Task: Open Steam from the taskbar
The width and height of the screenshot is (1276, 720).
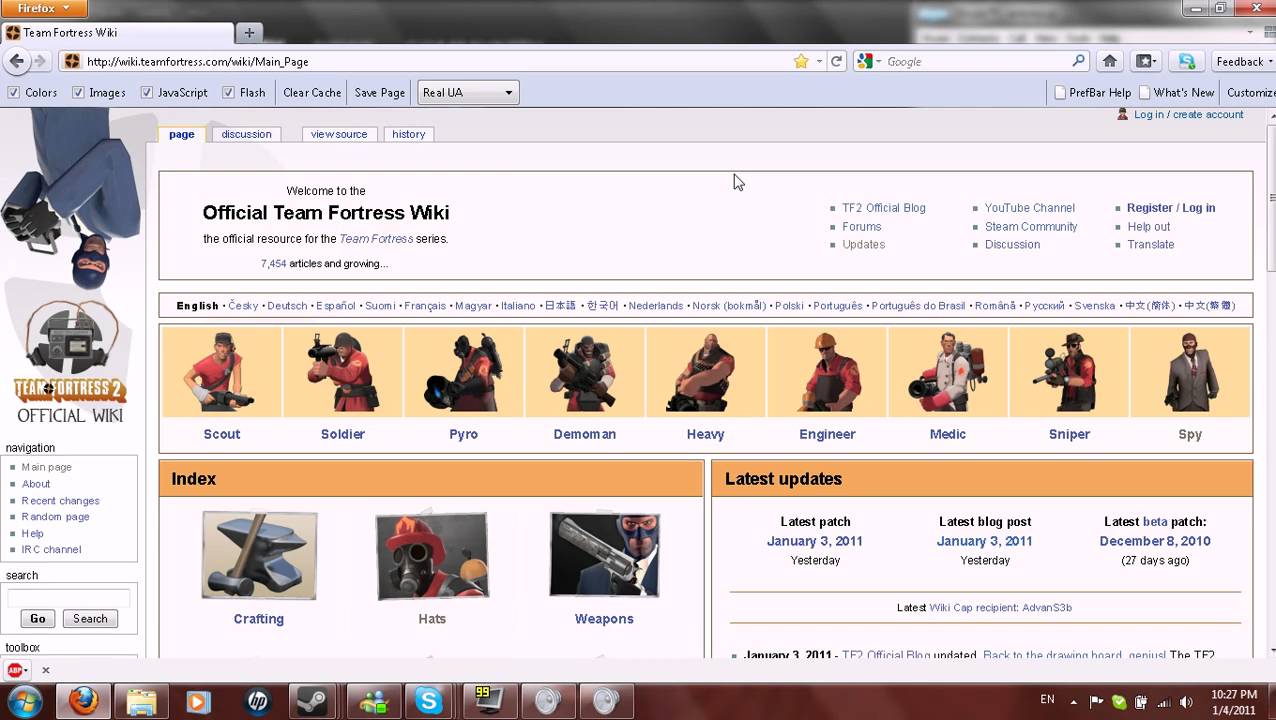Action: [x=314, y=702]
